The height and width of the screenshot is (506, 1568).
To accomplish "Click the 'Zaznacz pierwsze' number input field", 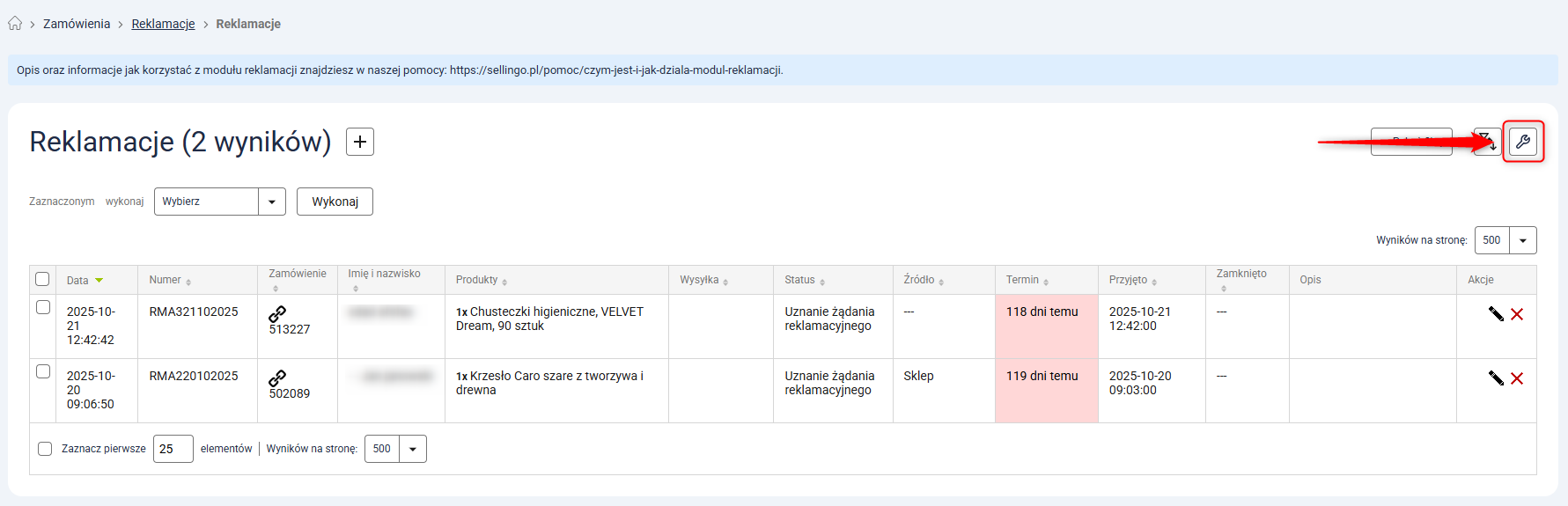I will (x=173, y=449).
